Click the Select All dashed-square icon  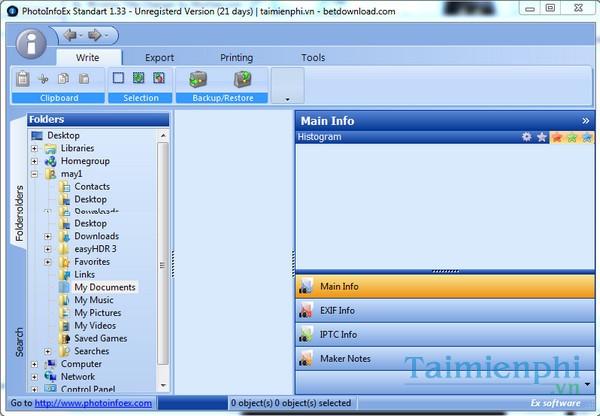click(119, 78)
